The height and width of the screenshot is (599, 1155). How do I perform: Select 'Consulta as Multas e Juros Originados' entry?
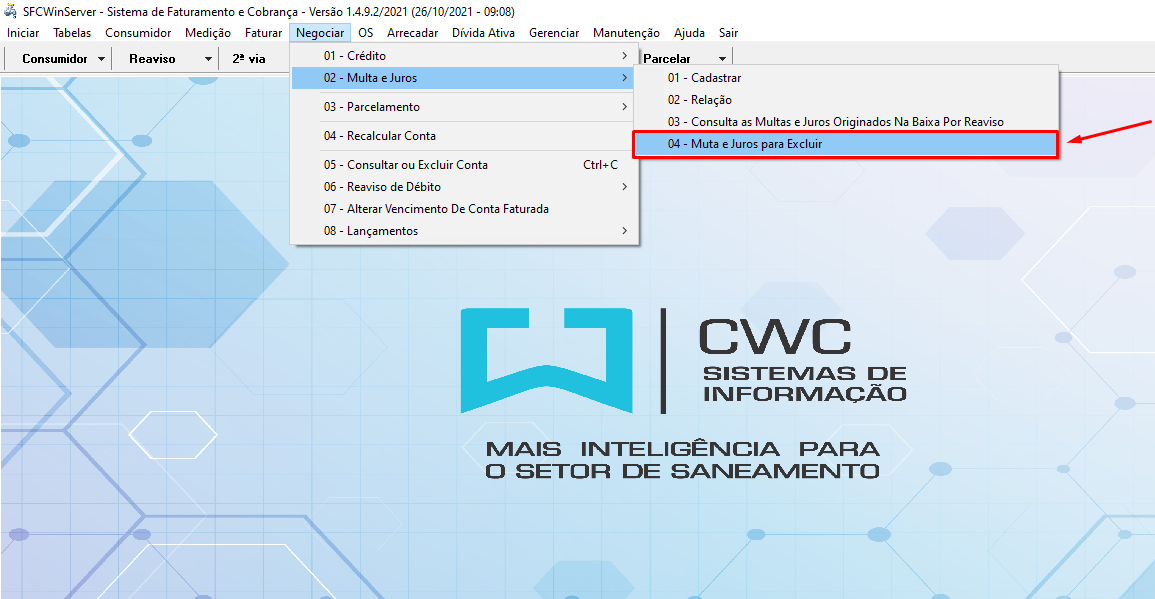[835, 122]
